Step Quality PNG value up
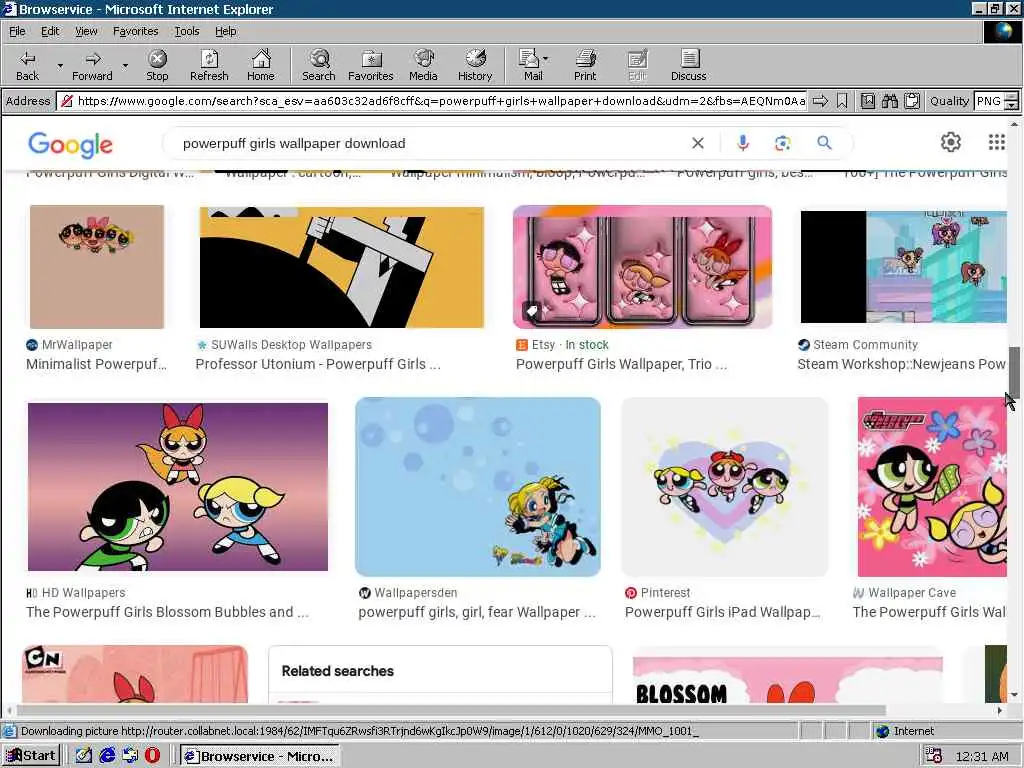1024x768 pixels. point(1012,97)
